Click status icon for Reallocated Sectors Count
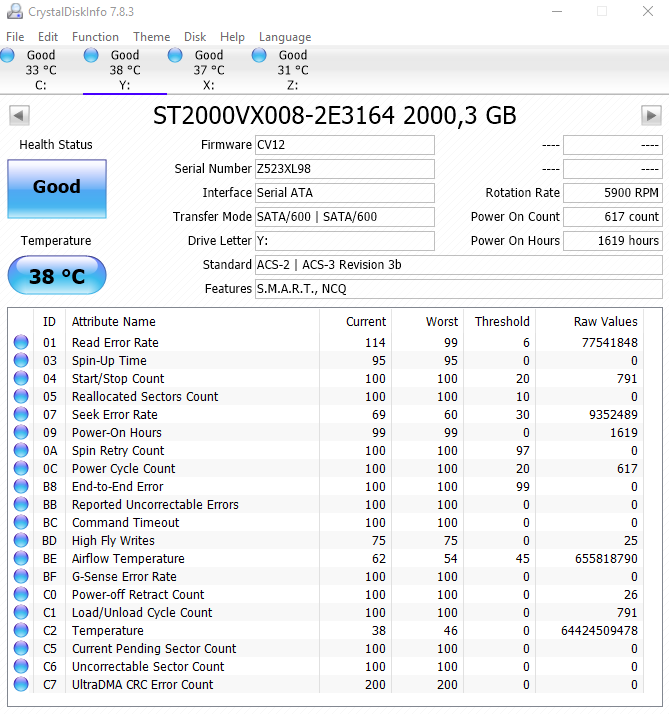The width and height of the screenshot is (669, 714). point(21,396)
